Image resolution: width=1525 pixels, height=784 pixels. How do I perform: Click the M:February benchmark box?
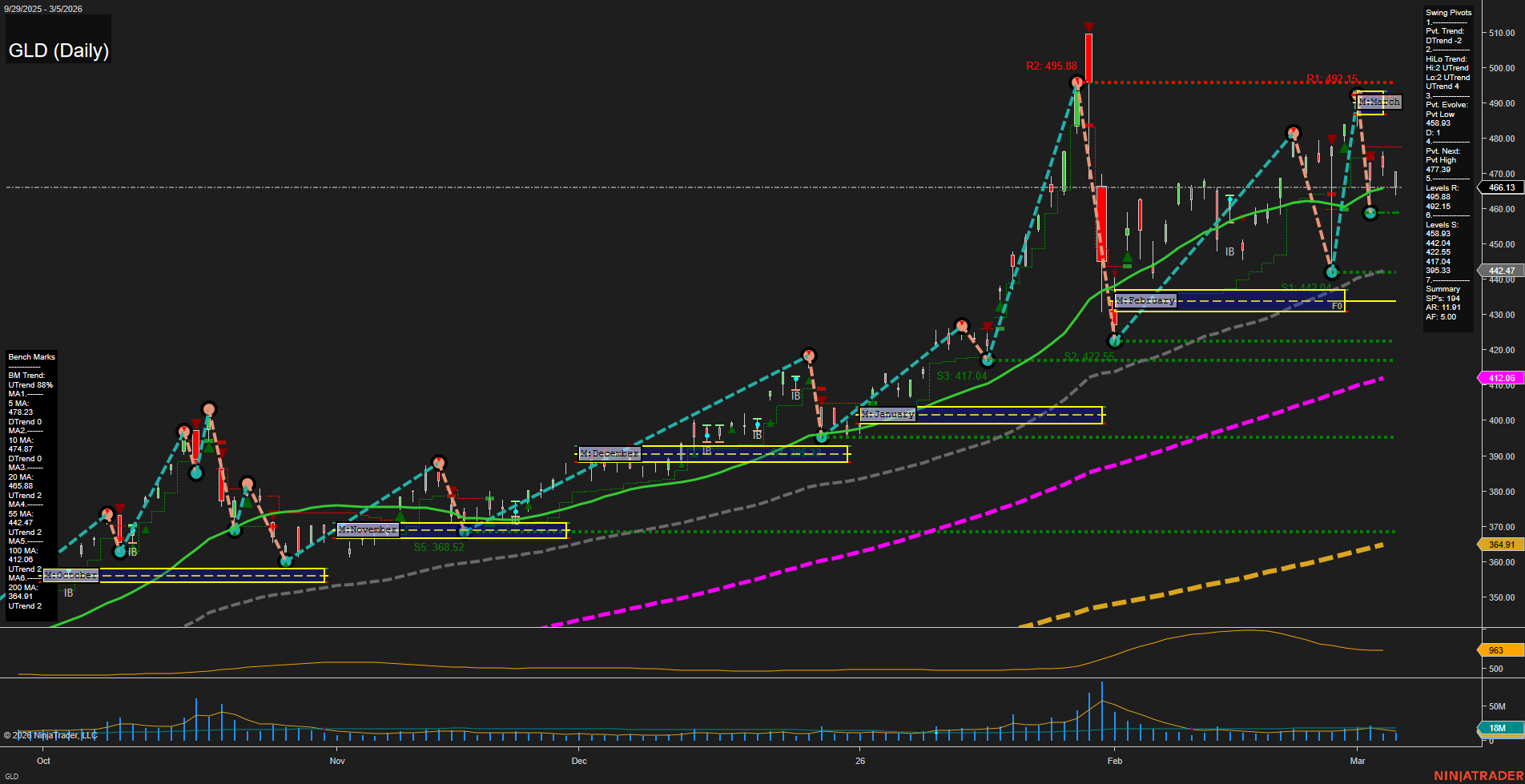pyautogui.click(x=1145, y=300)
